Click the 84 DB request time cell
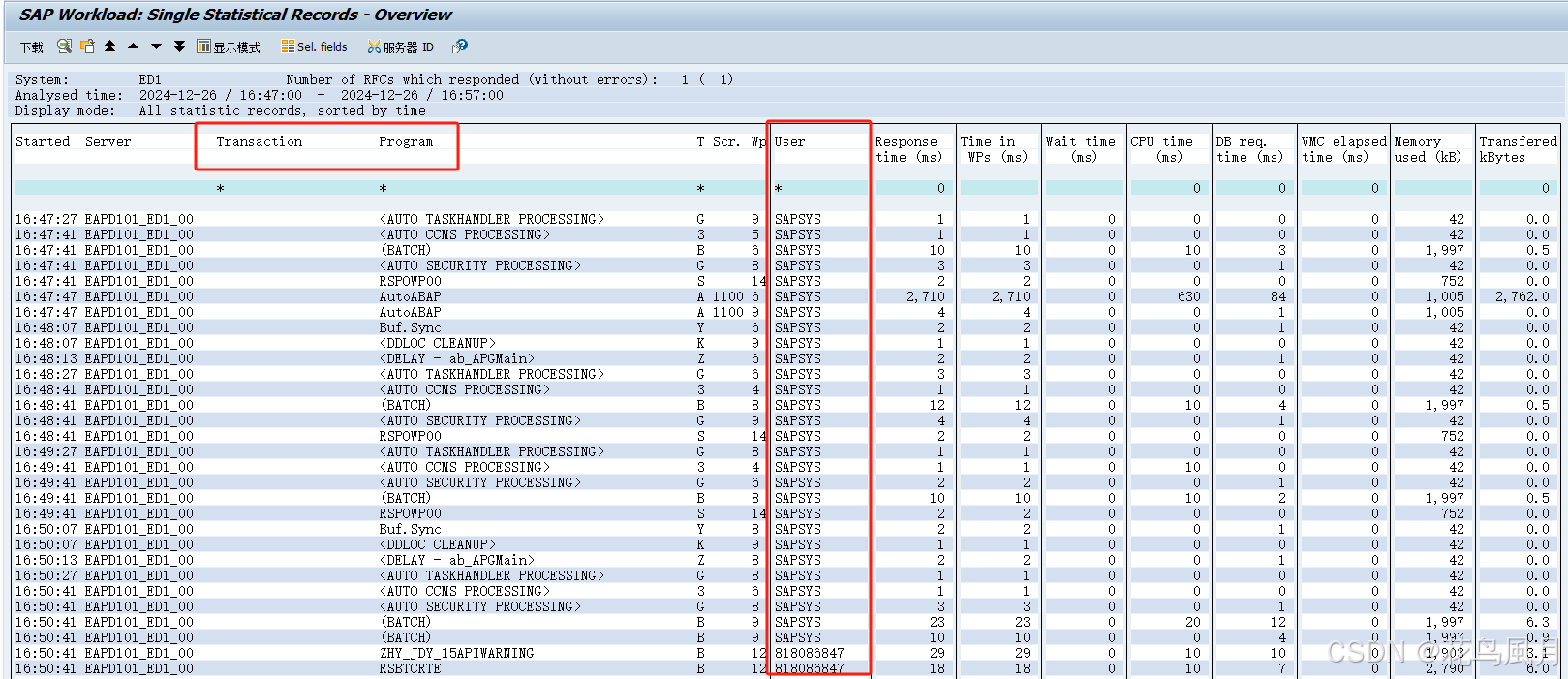1568x679 pixels. [1278, 296]
